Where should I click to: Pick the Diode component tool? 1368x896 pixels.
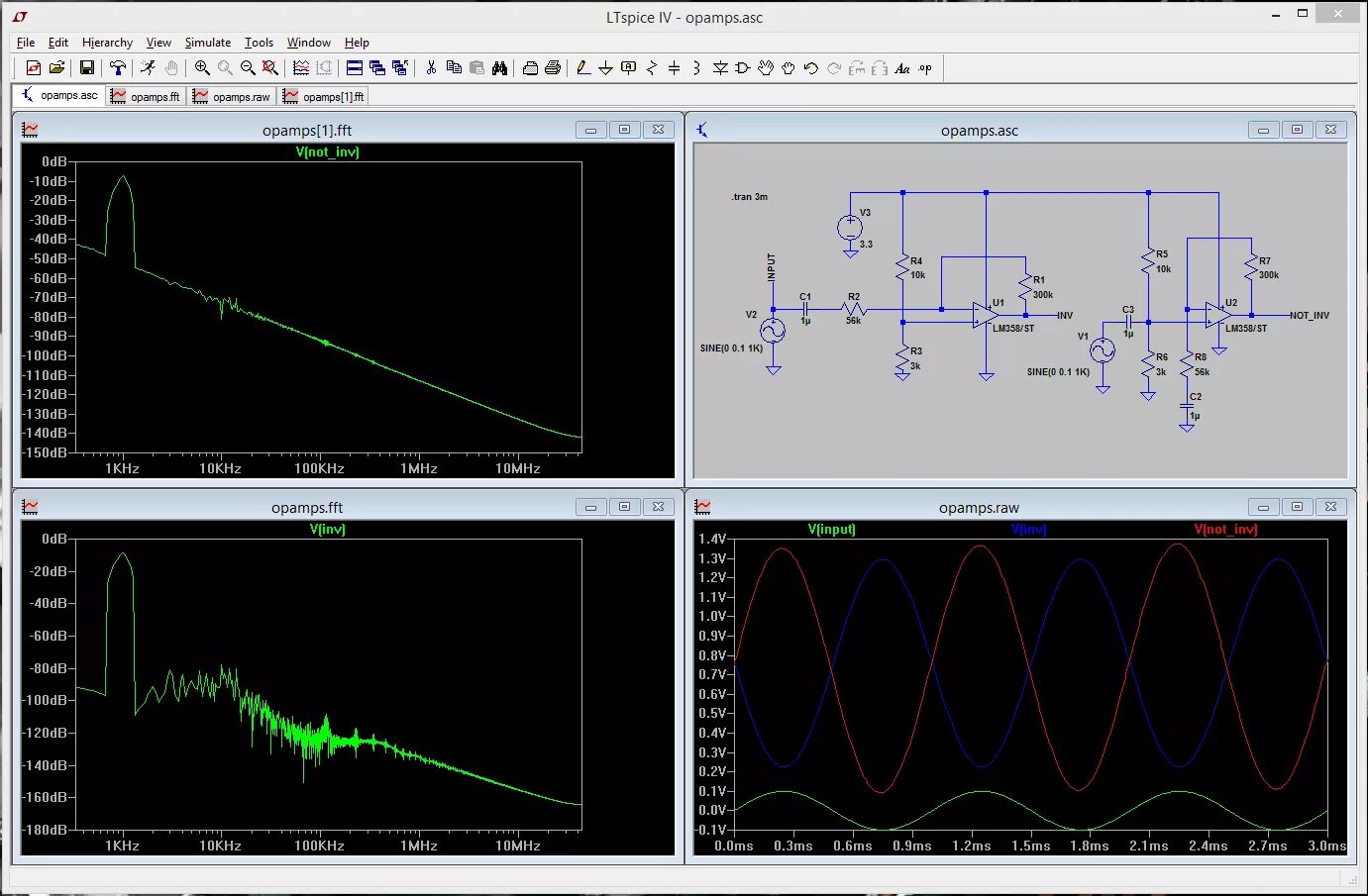(720, 68)
